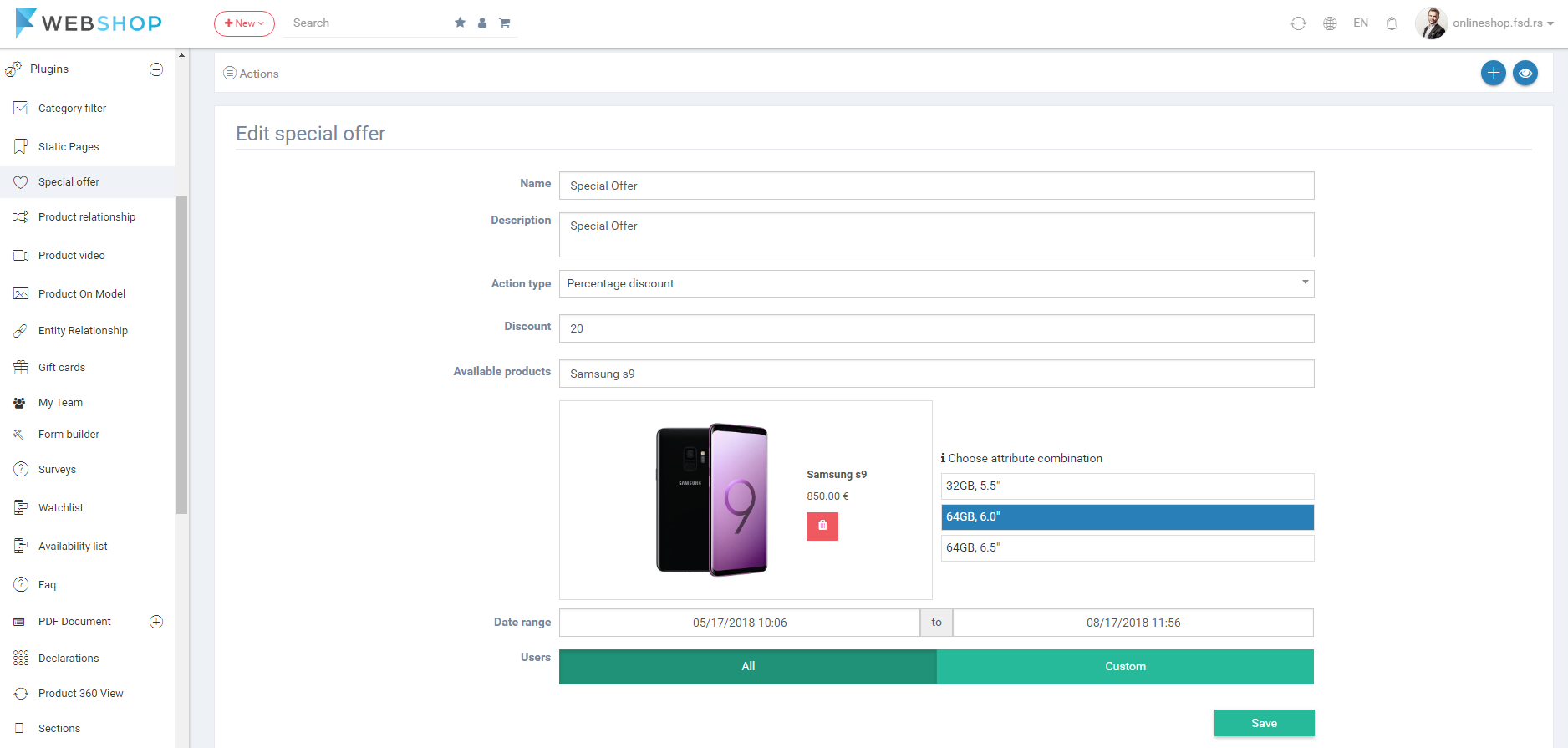Click the Surveys question mark icon
Image resolution: width=1568 pixels, height=748 pixels.
pyautogui.click(x=21, y=470)
